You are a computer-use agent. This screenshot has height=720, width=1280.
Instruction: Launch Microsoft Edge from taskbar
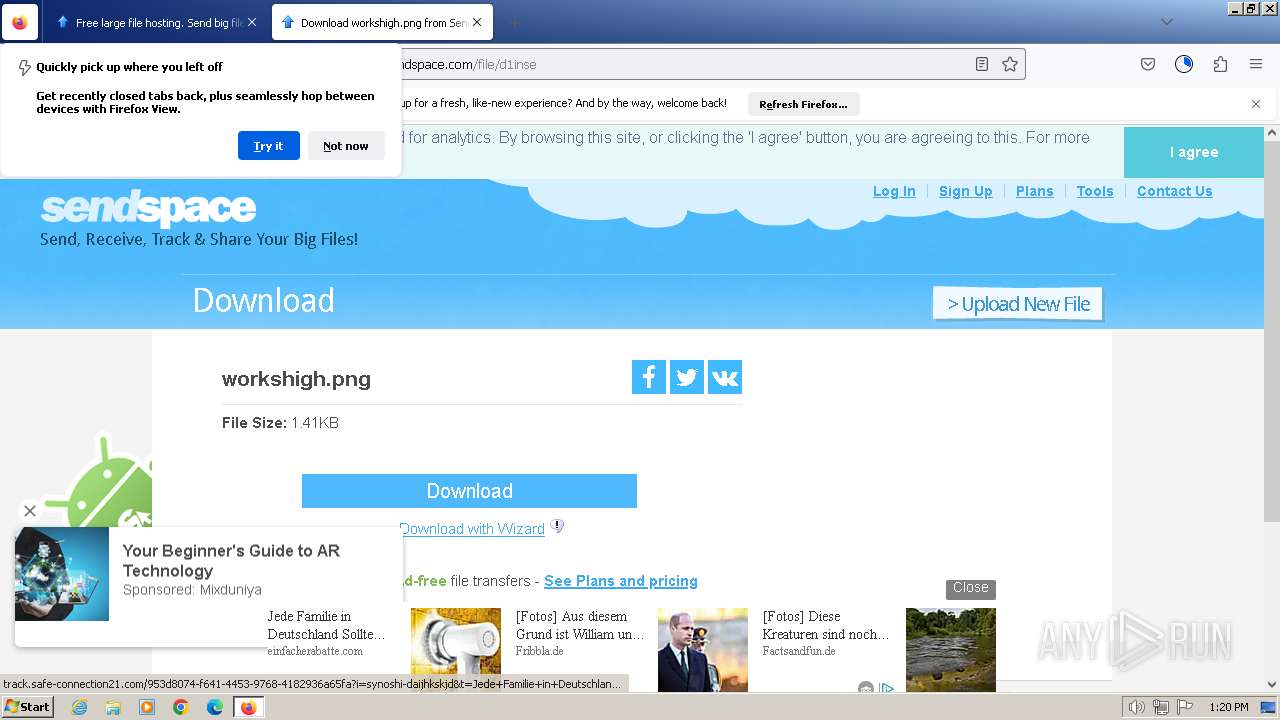click(215, 707)
